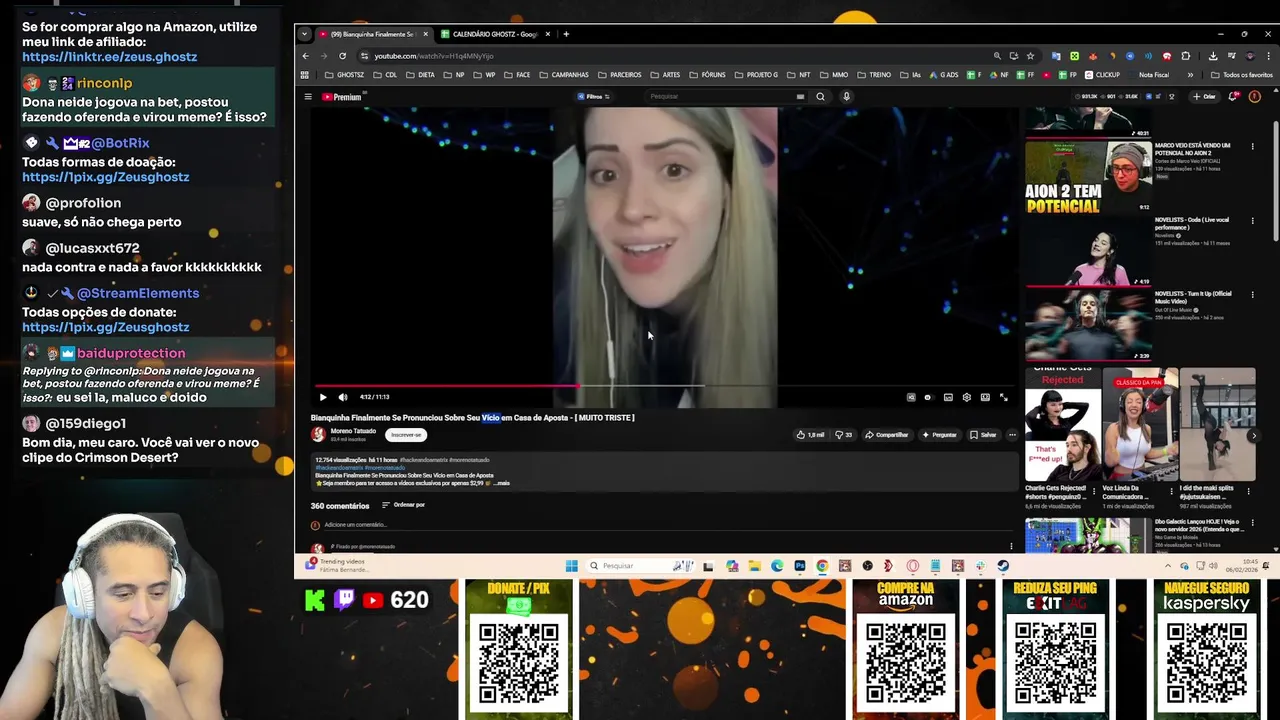
Task: Click the Criar create button
Action: (x=1204, y=97)
